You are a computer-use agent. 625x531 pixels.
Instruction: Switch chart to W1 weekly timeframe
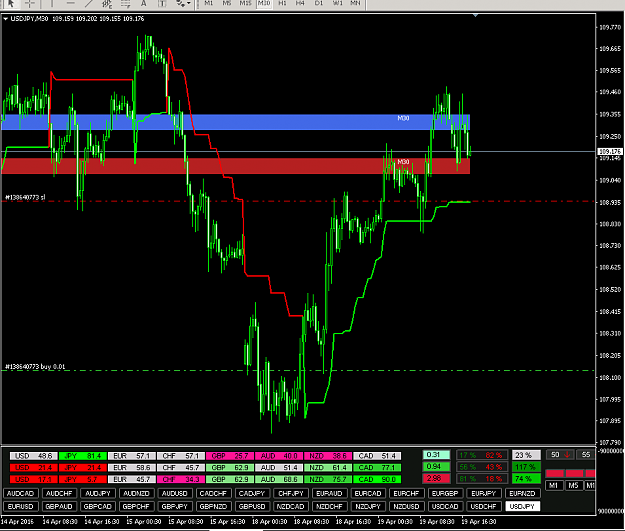(338, 3)
